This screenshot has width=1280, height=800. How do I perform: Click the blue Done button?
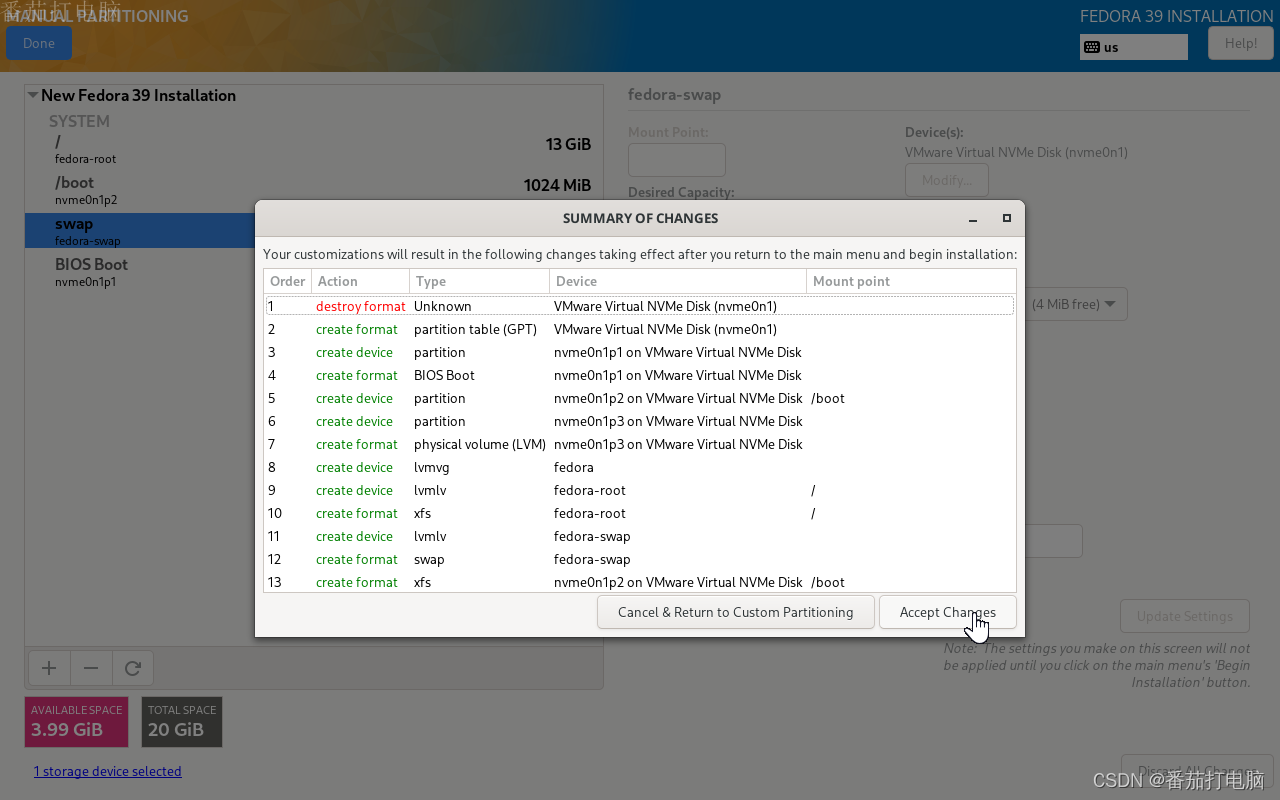pyautogui.click(x=39, y=43)
